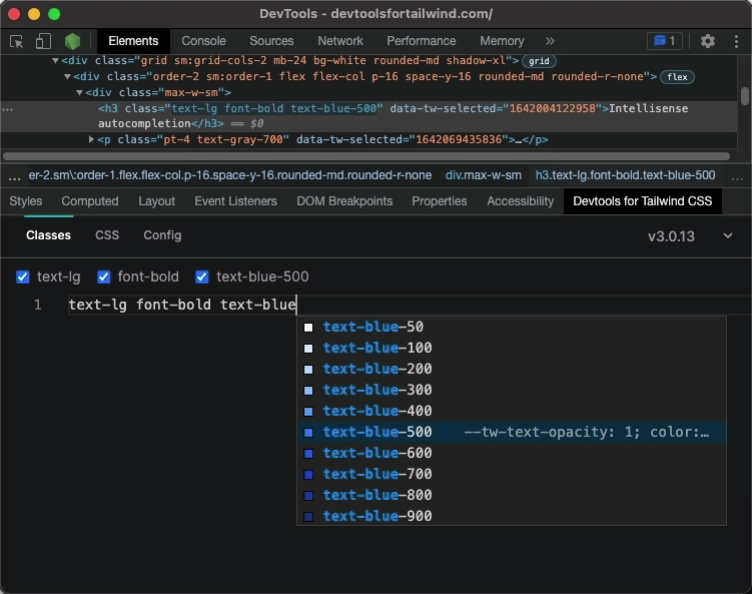
Task: Toggle the device toolbar icon
Action: [43, 41]
